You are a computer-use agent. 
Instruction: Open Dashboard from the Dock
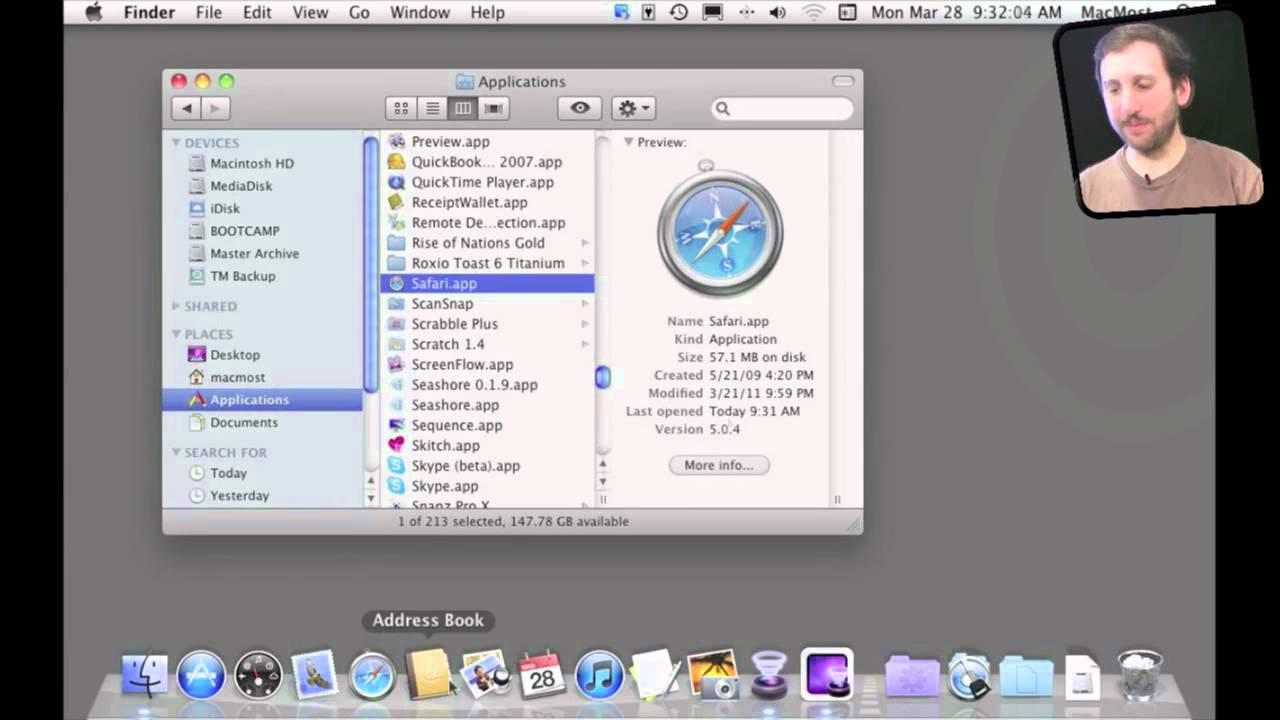[x=258, y=675]
